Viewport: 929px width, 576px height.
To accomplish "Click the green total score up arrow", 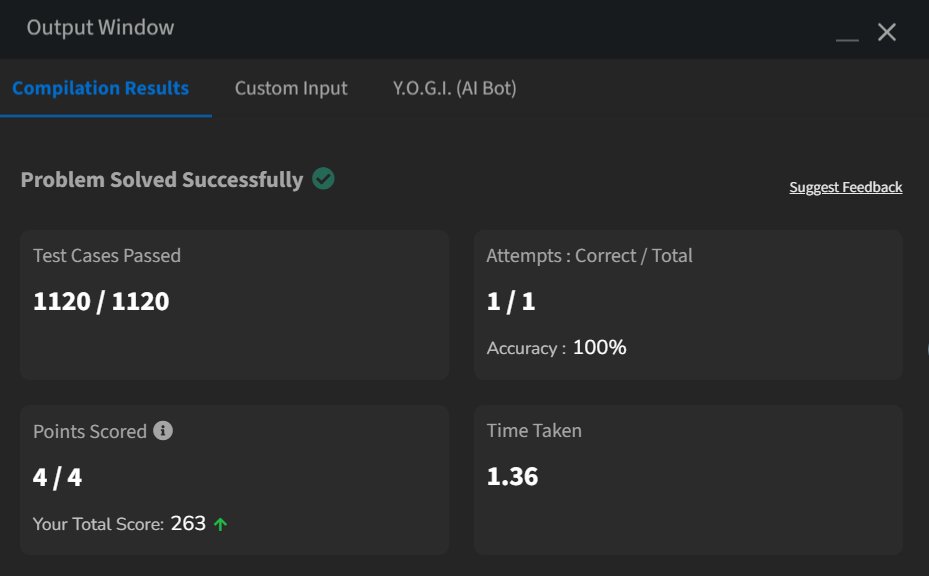I will coord(220,524).
